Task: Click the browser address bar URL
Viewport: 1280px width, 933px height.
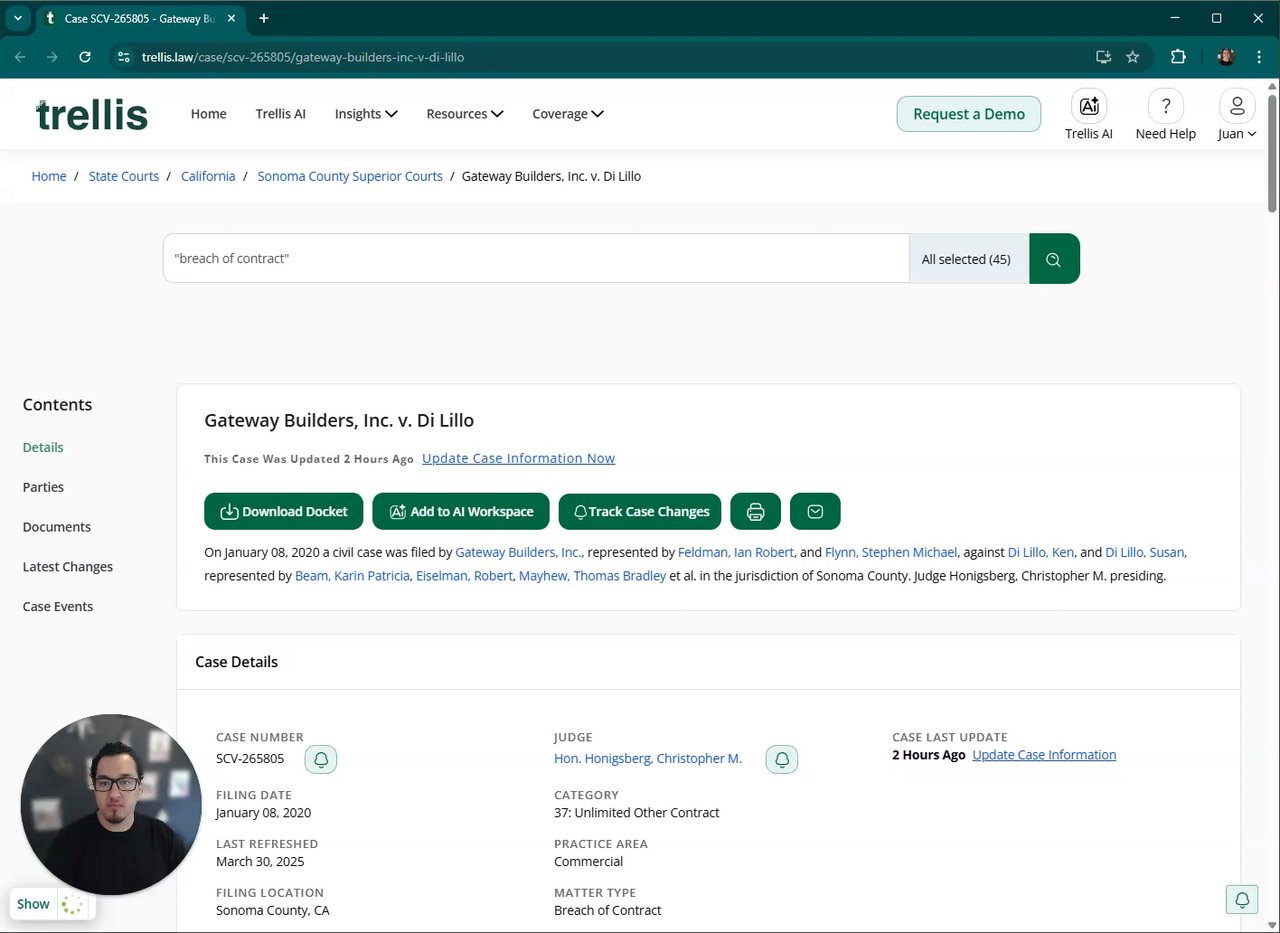Action: click(303, 57)
